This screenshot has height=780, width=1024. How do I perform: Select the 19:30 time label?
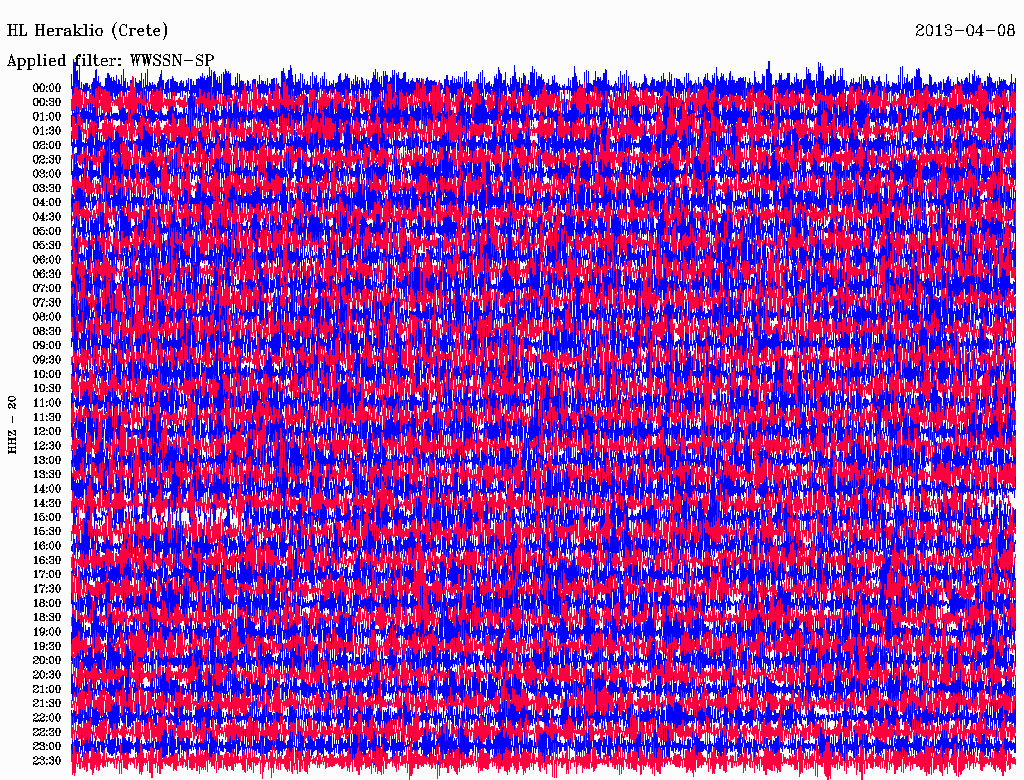pyautogui.click(x=46, y=646)
